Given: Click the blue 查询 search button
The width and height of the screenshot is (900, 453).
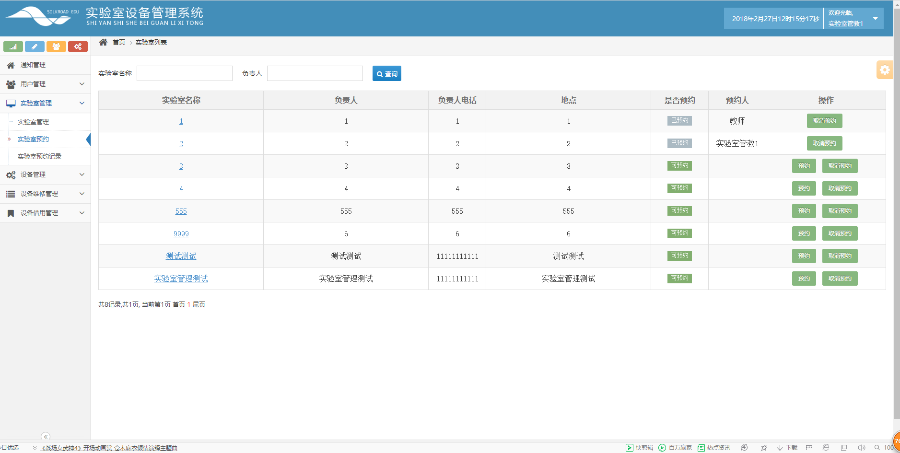Looking at the screenshot, I should pyautogui.click(x=387, y=74).
